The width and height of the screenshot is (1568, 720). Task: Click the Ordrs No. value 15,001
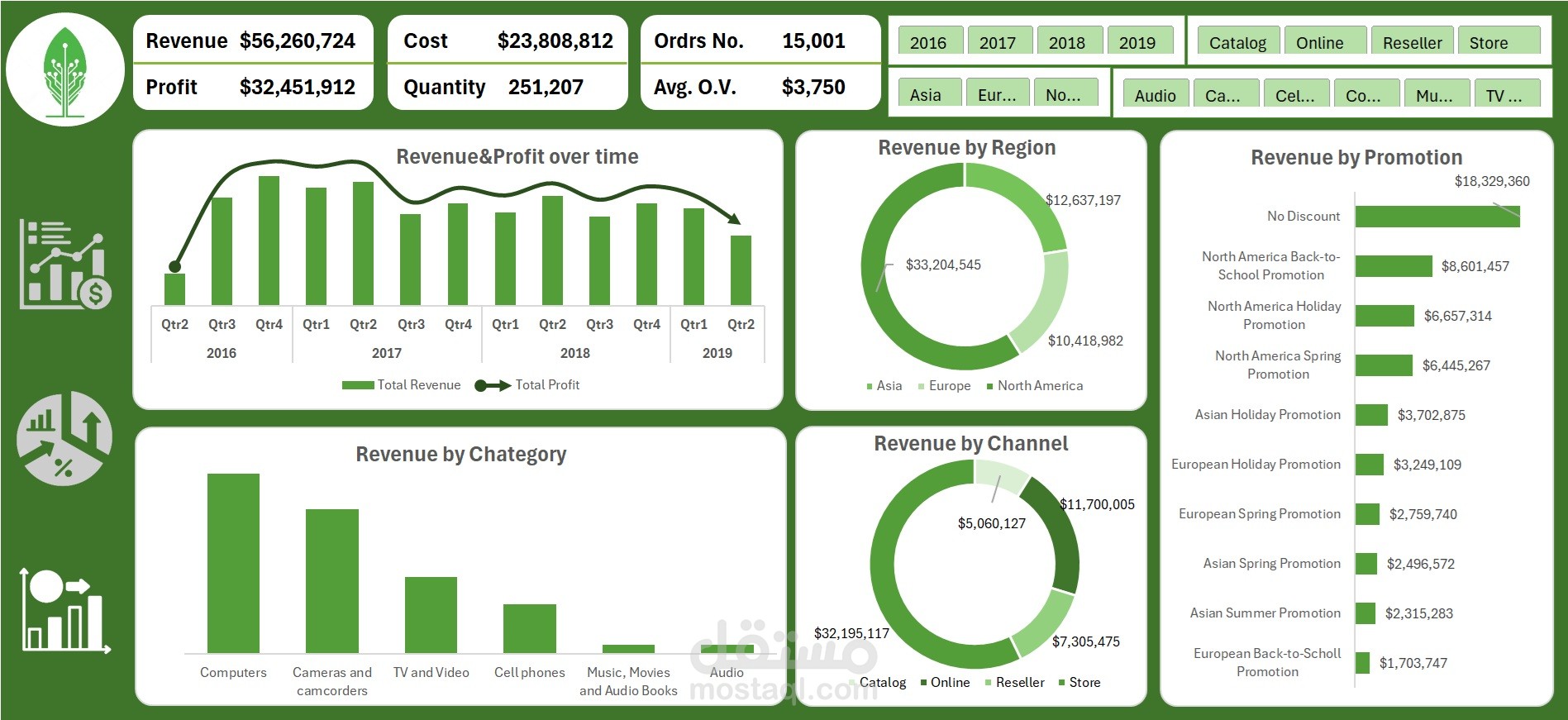pyautogui.click(x=814, y=41)
